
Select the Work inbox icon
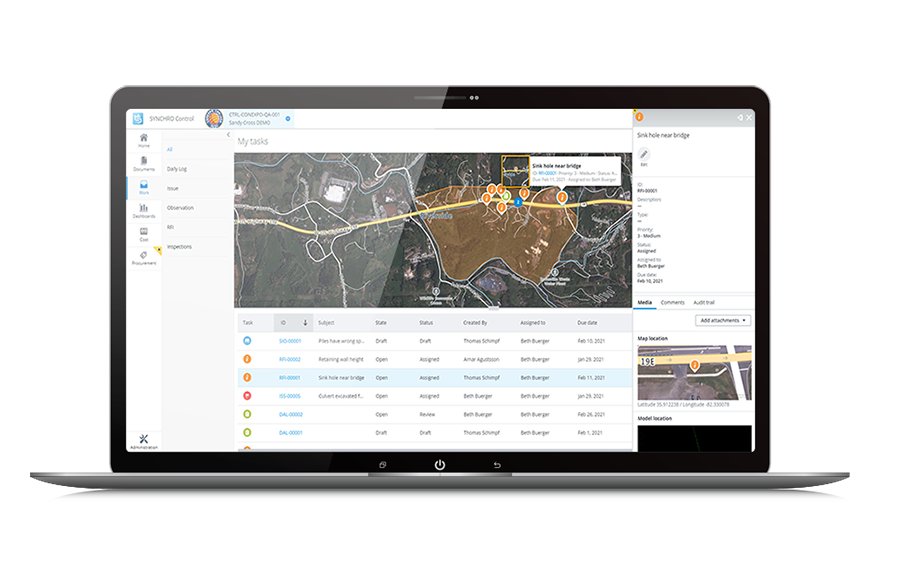click(x=144, y=186)
